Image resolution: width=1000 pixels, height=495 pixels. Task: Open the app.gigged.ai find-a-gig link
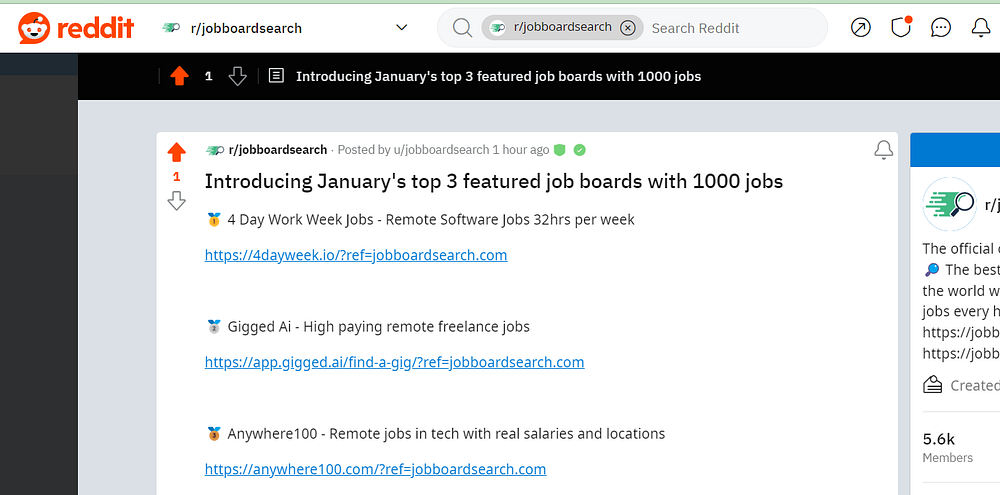click(x=394, y=362)
